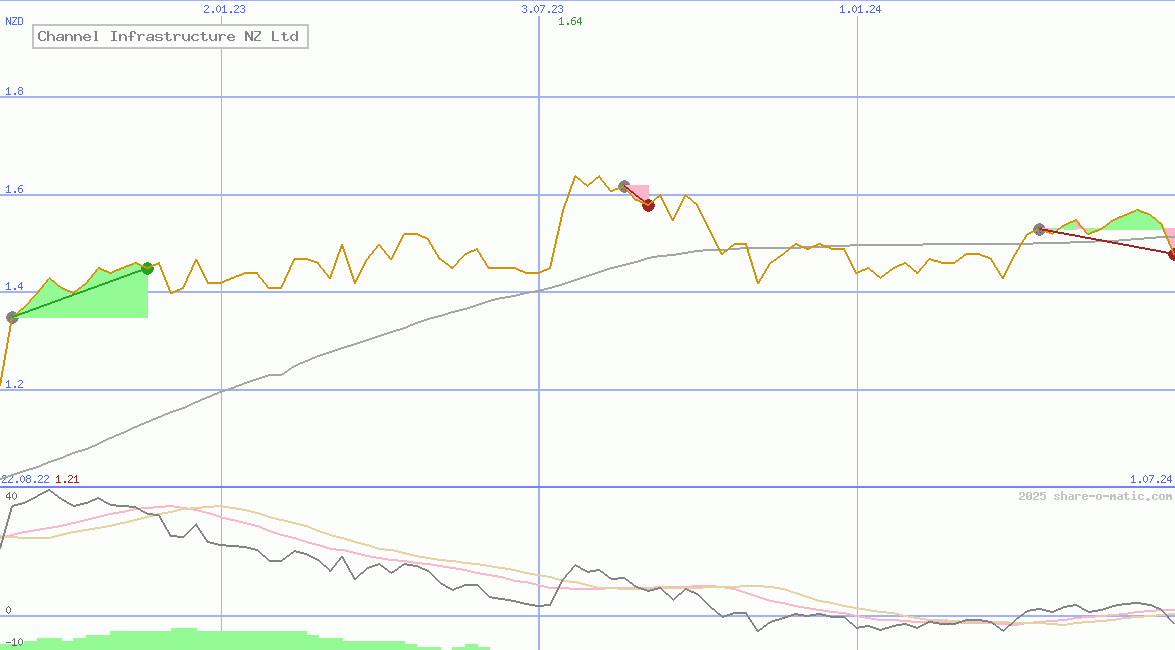The width and height of the screenshot is (1175, 650).
Task: Click the 22.08.22 start date label
Action: tap(25, 479)
